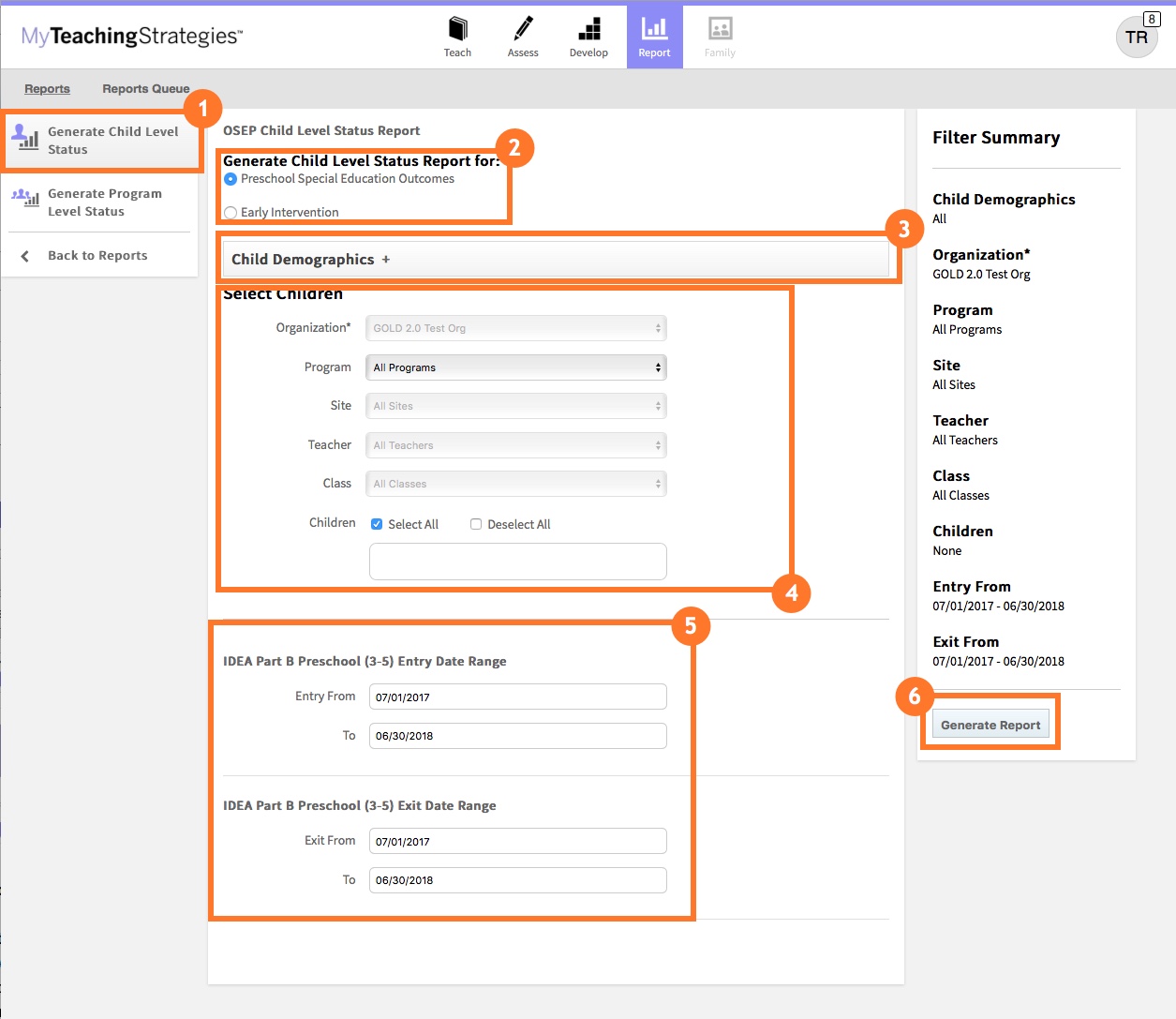1176x1019 pixels.
Task: Go to the Reports tab
Action: coord(47,89)
